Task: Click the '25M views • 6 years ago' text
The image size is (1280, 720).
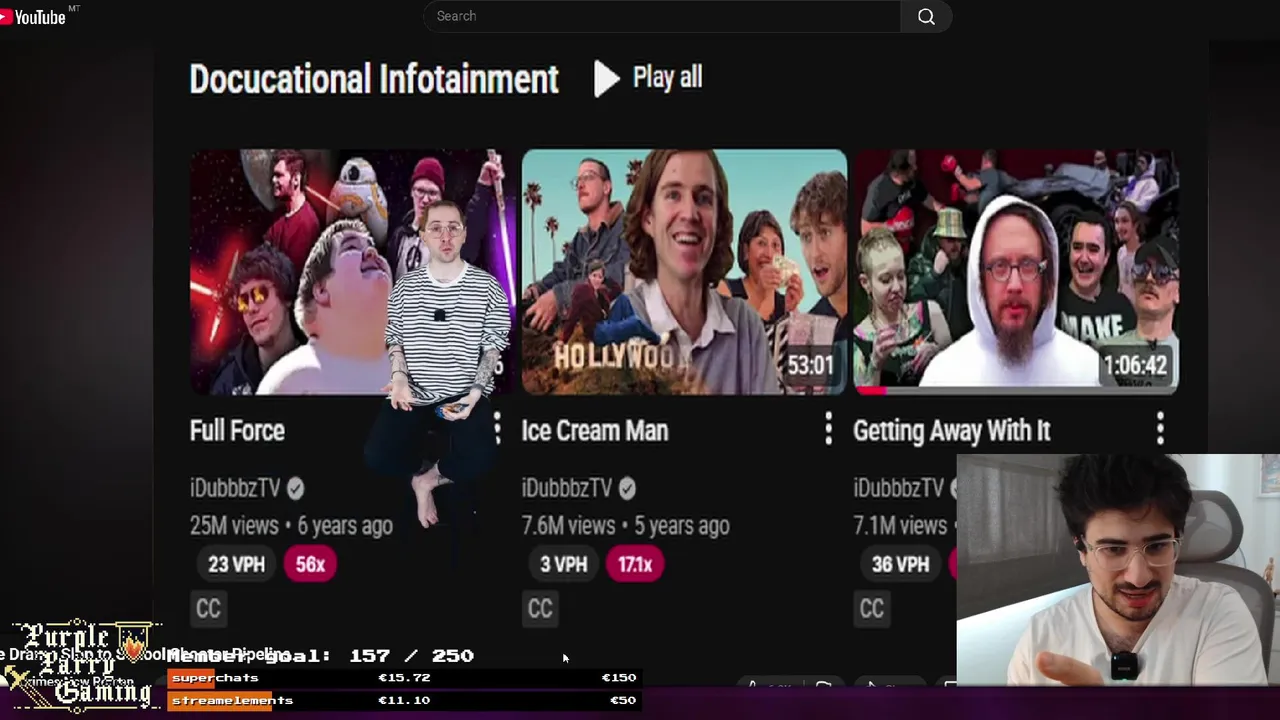Action: [291, 526]
